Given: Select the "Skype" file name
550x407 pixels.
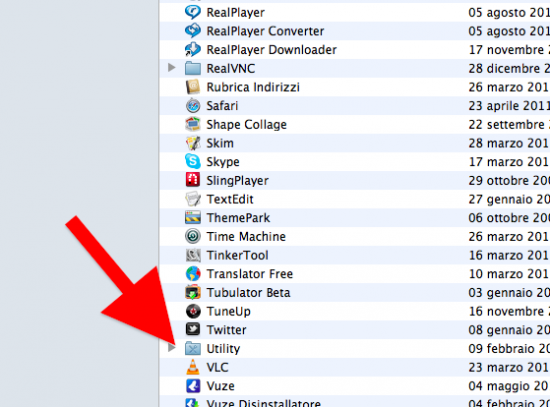Looking at the screenshot, I should click(223, 162).
